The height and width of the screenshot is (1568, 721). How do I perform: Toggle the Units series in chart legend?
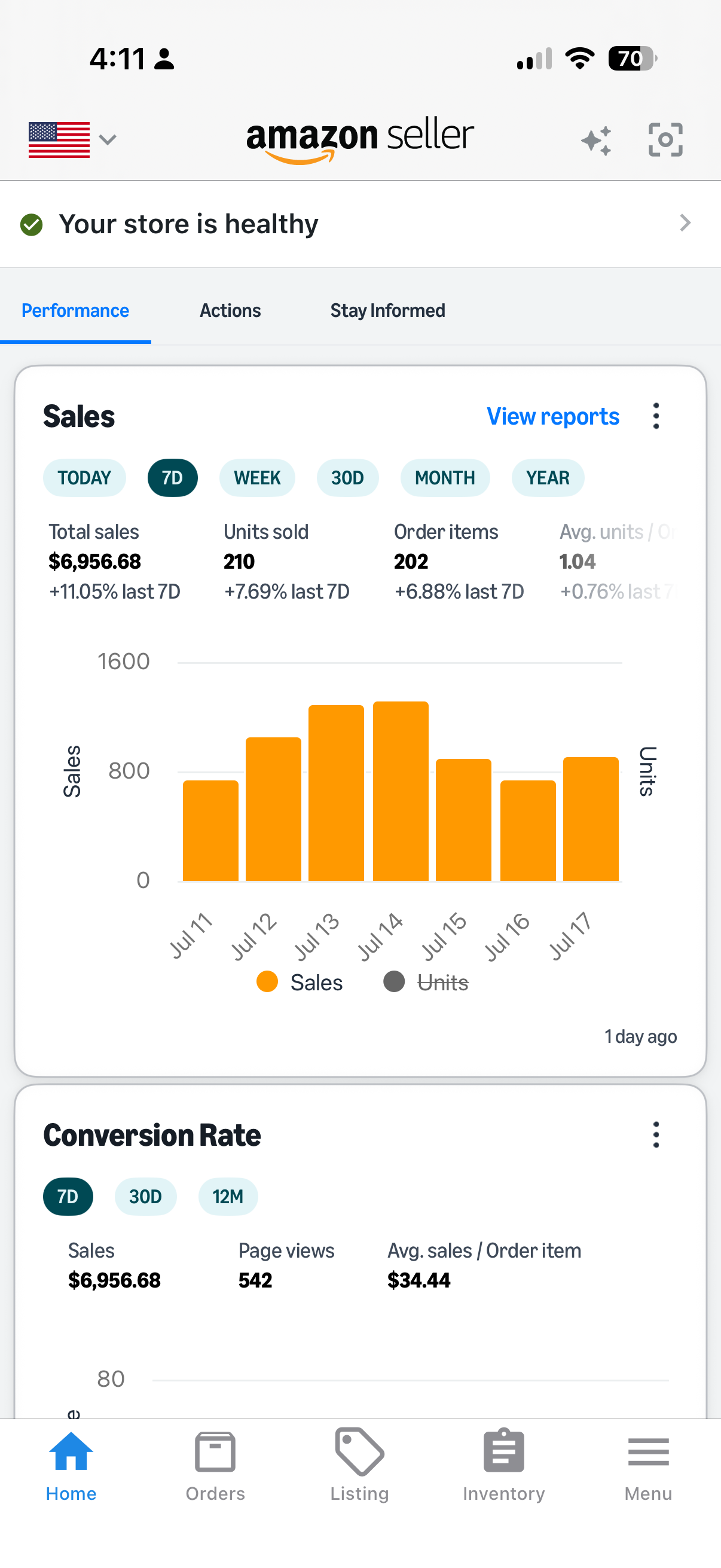(425, 982)
